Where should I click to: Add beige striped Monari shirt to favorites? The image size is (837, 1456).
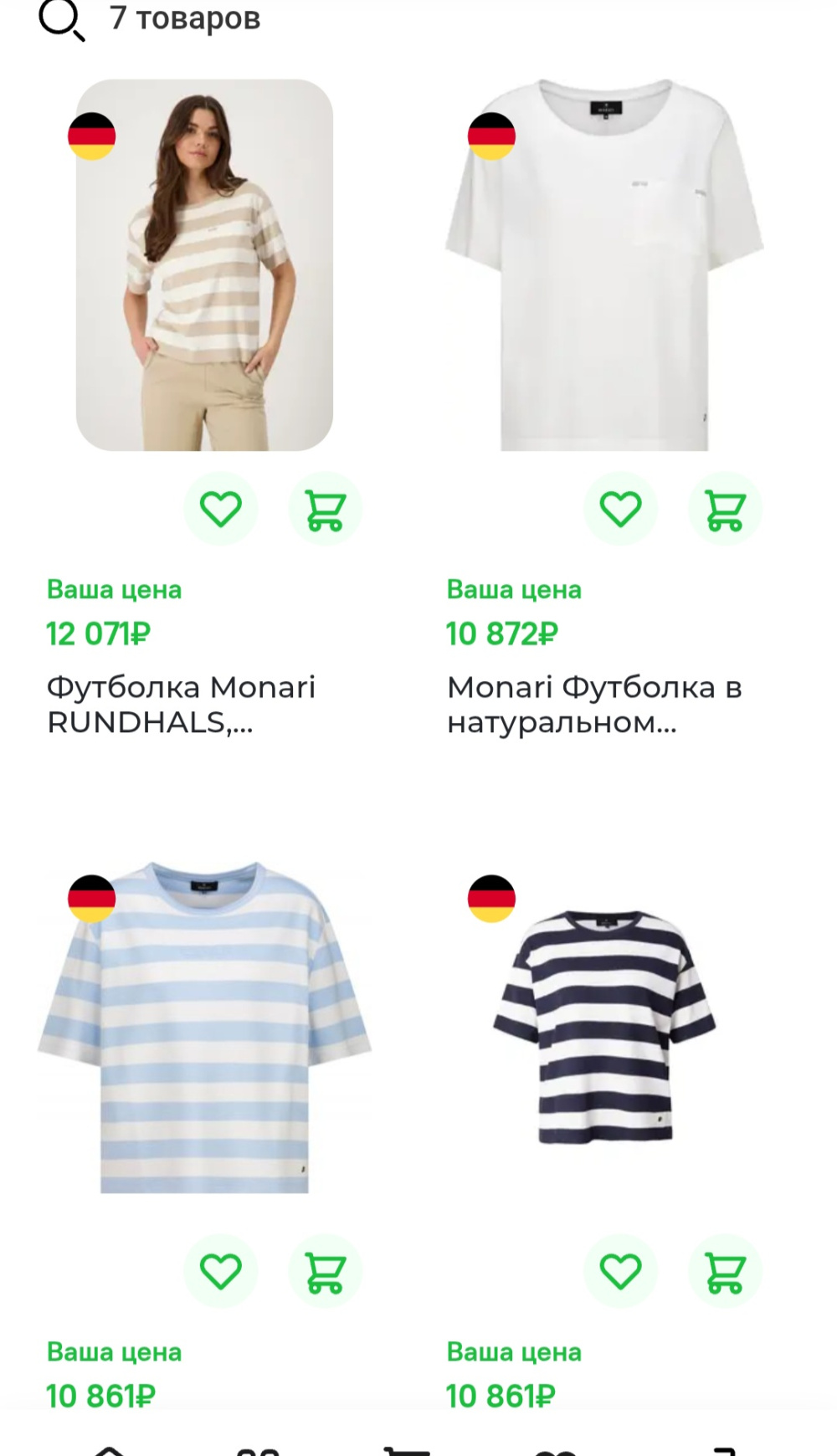click(x=221, y=509)
